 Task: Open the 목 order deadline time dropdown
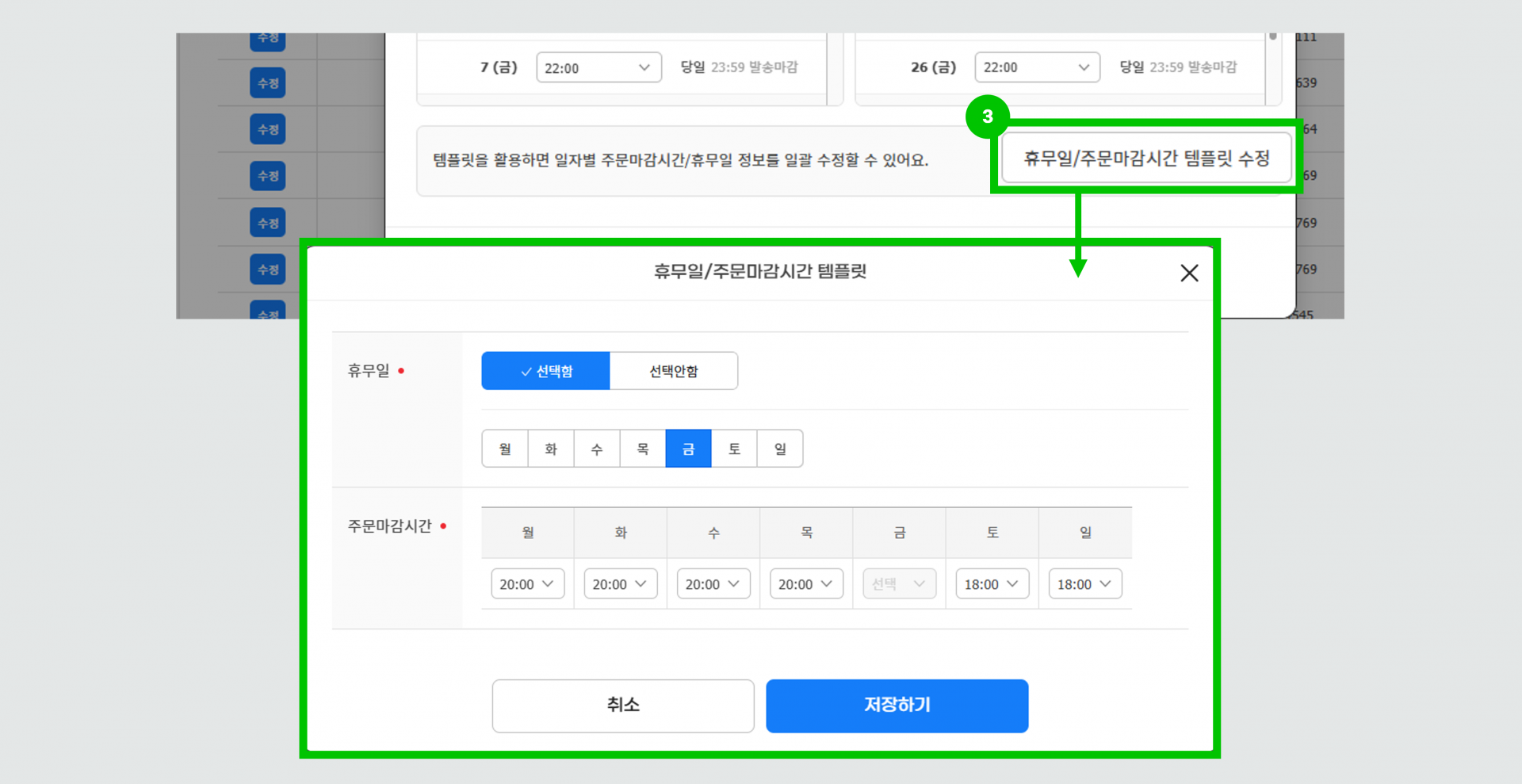point(806,584)
